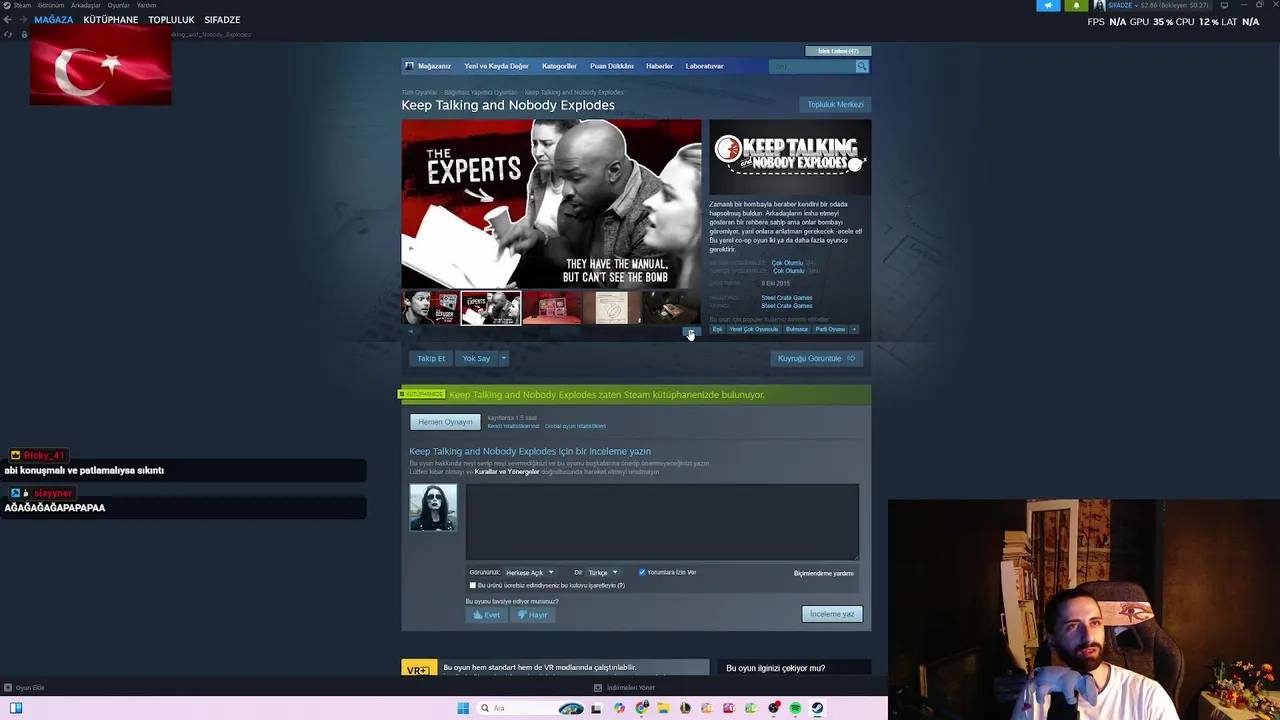Open the Laboratuvar tab
Screen dimensions: 1280x720
click(704, 66)
